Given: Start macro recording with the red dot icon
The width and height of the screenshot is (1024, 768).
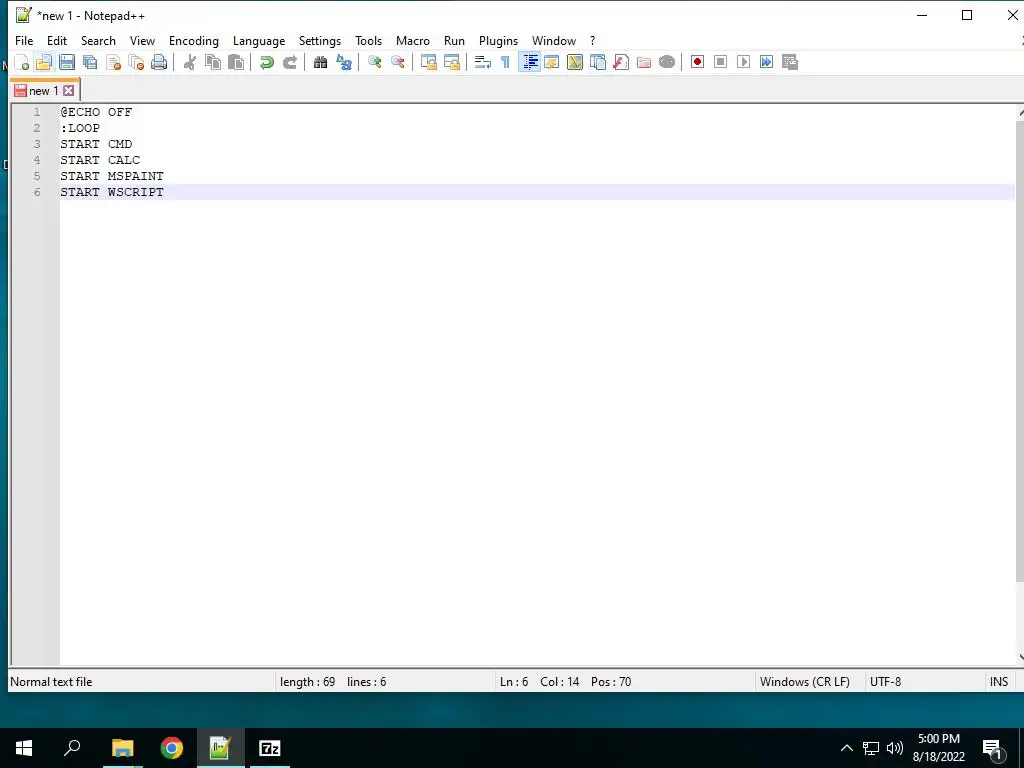Looking at the screenshot, I should pos(697,62).
